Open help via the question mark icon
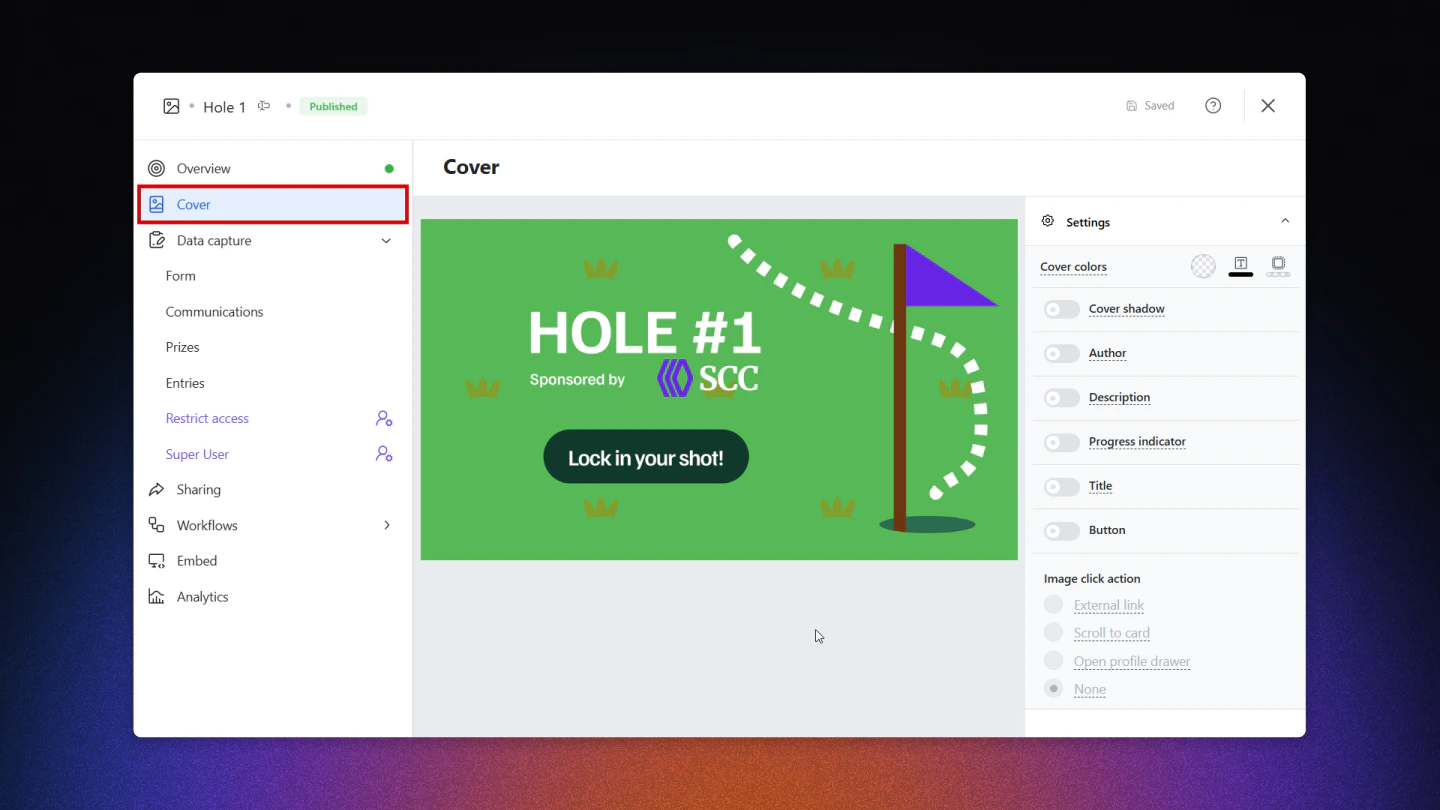The height and width of the screenshot is (810, 1440). (x=1213, y=106)
